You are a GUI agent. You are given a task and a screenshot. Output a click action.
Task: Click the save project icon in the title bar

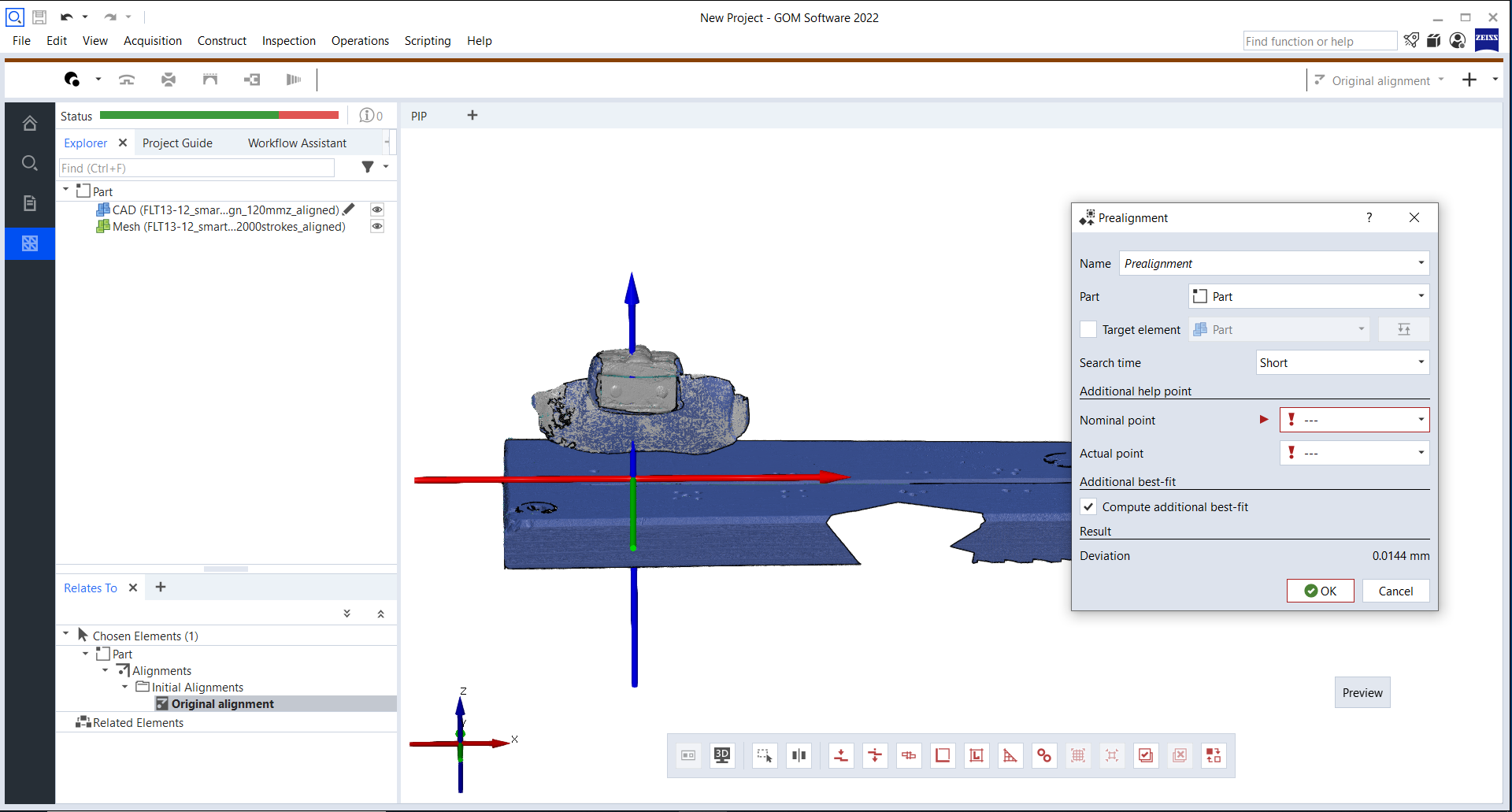[39, 17]
